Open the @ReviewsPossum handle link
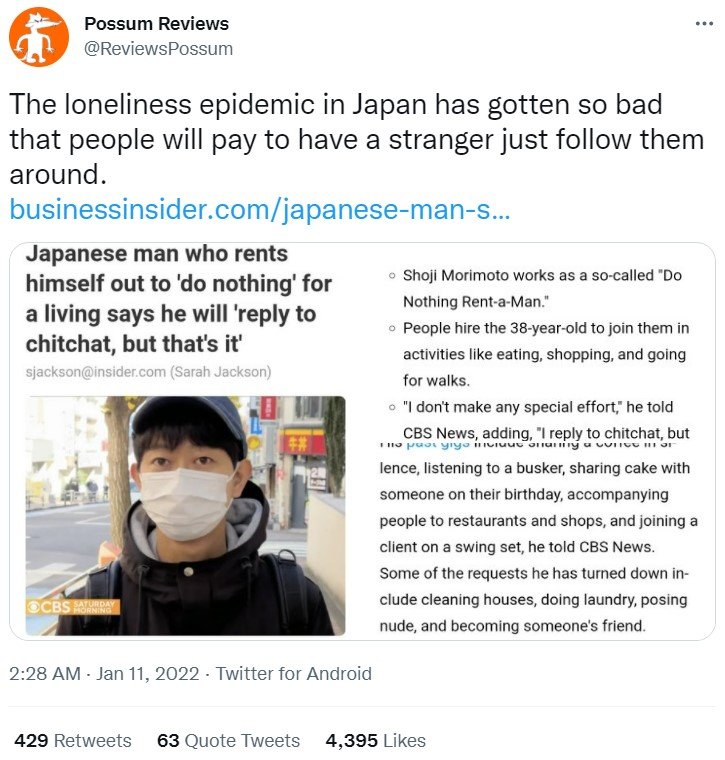 pos(158,48)
